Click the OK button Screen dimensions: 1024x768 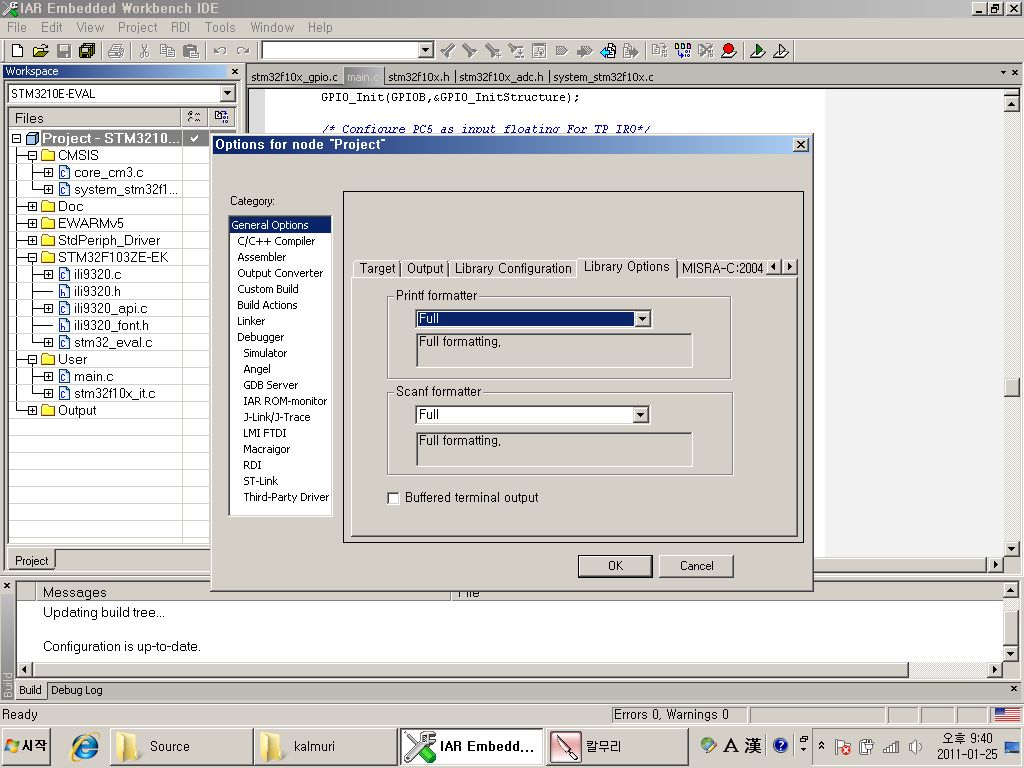[615, 566]
